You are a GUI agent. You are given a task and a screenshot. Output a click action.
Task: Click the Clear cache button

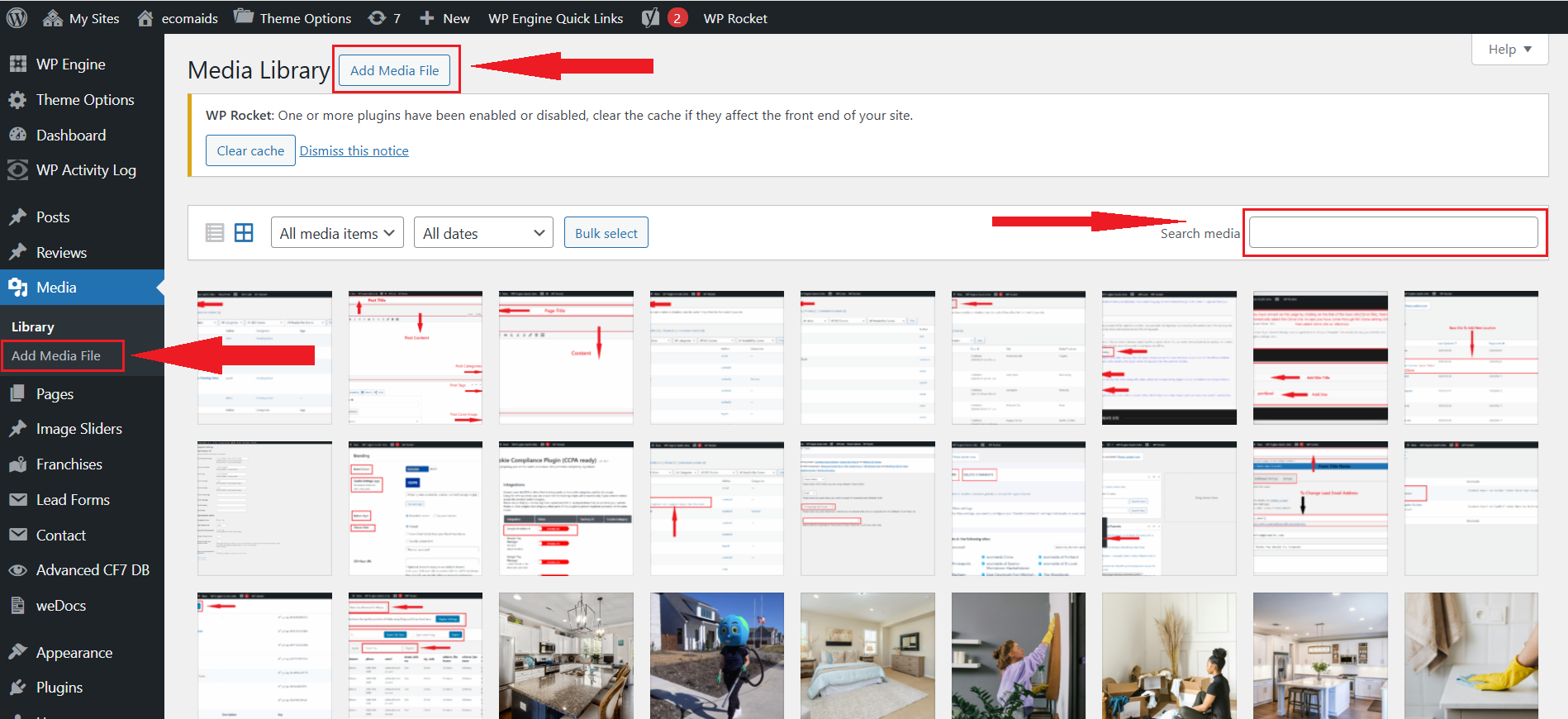click(250, 150)
